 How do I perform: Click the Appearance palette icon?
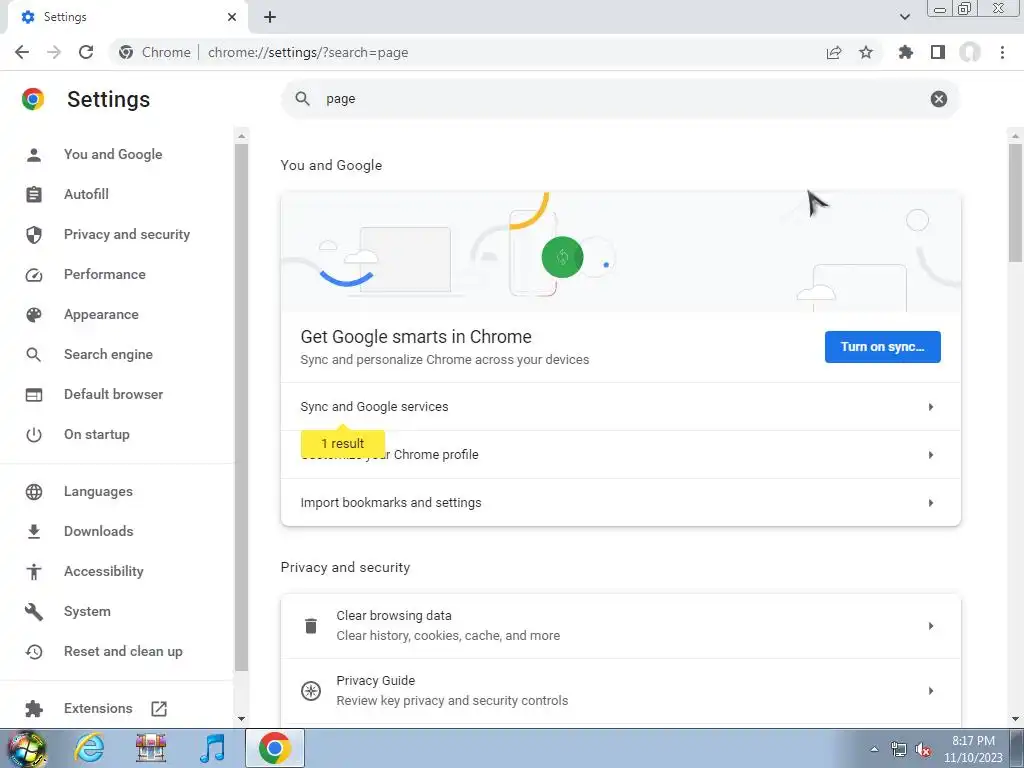34,315
